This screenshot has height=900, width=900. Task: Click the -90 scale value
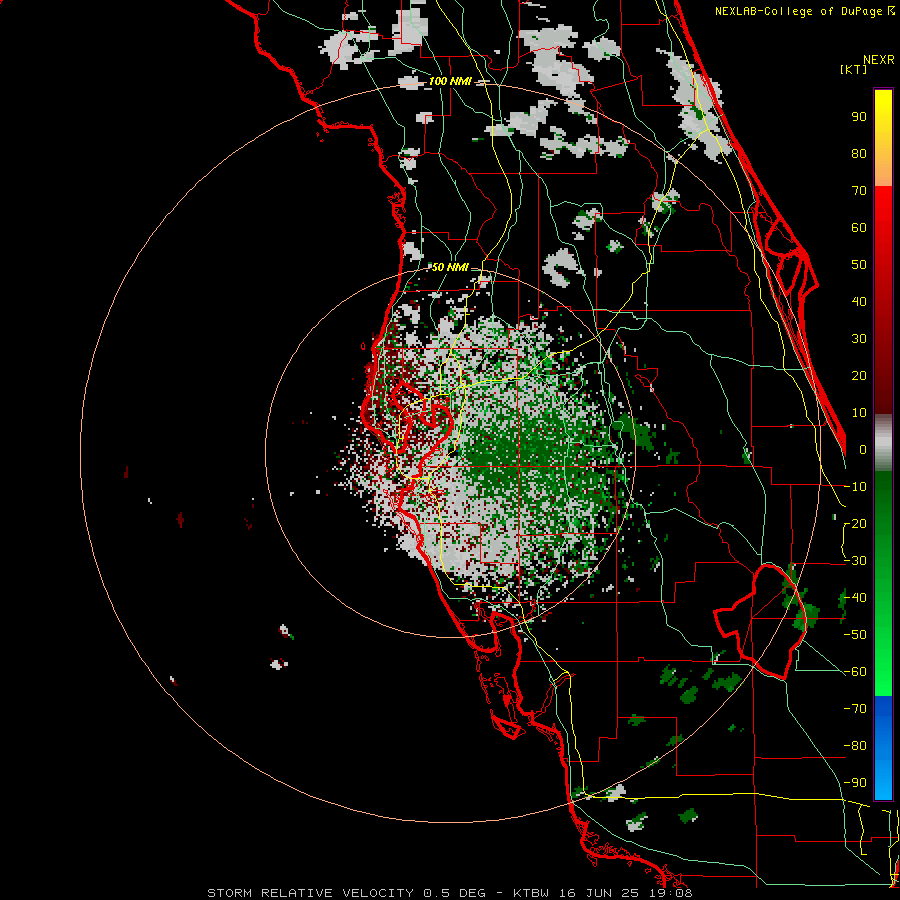[855, 783]
